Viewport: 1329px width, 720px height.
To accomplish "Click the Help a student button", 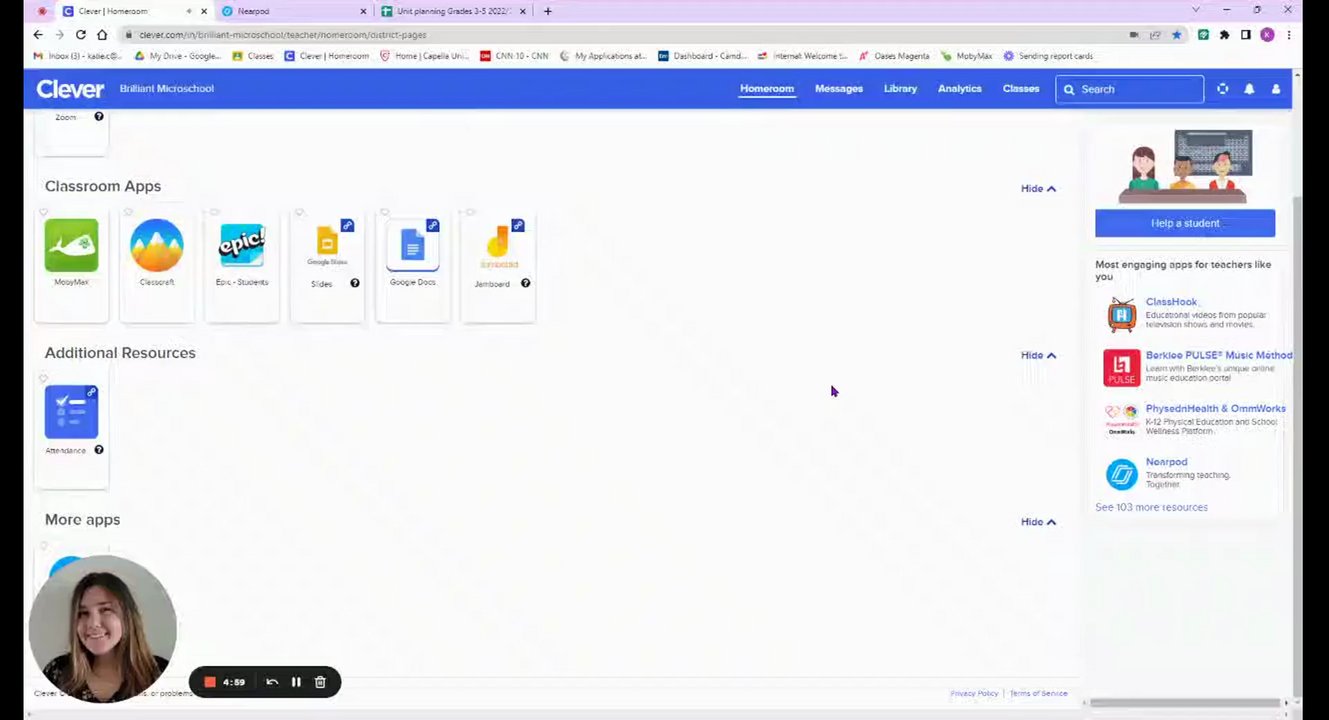I will (x=1185, y=223).
